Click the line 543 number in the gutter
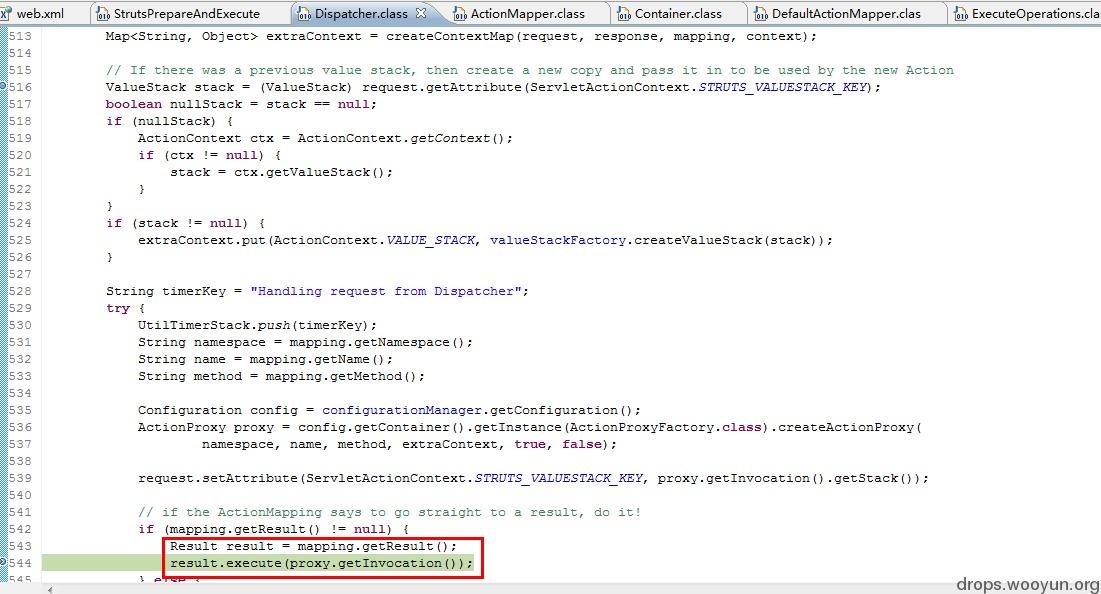The height and width of the screenshot is (594, 1101). click(20, 546)
